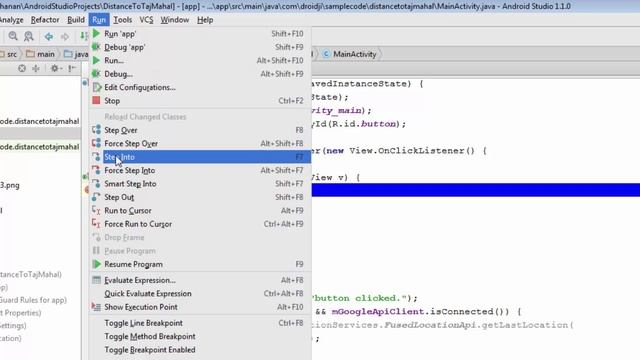This screenshot has height=360, width=640.
Task: Choose Run... from the Run menu
Action: (200, 60)
